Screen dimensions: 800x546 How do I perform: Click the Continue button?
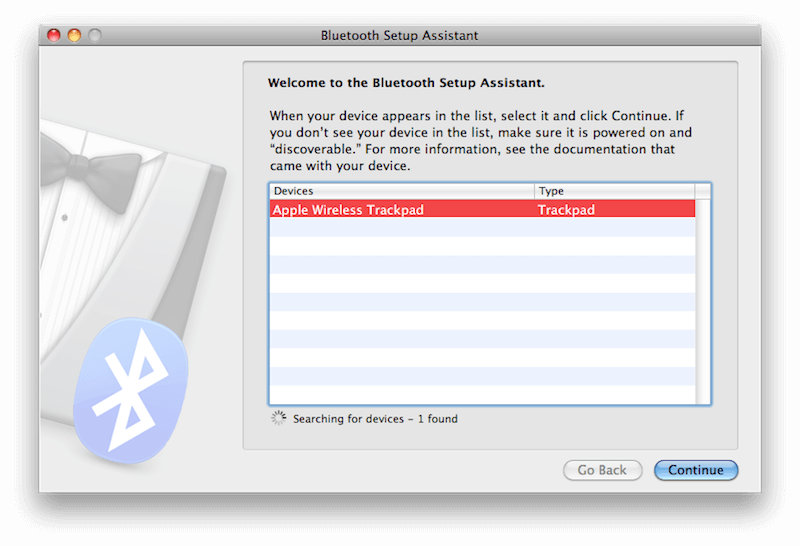[696, 470]
